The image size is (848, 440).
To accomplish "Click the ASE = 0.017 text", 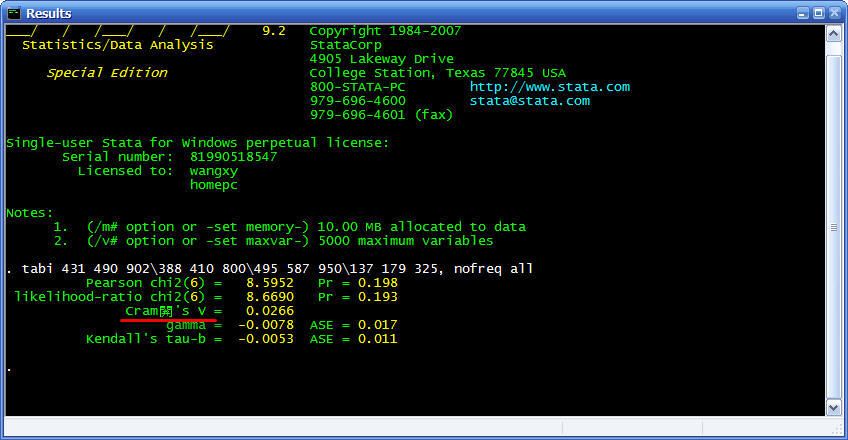I will coord(354,325).
